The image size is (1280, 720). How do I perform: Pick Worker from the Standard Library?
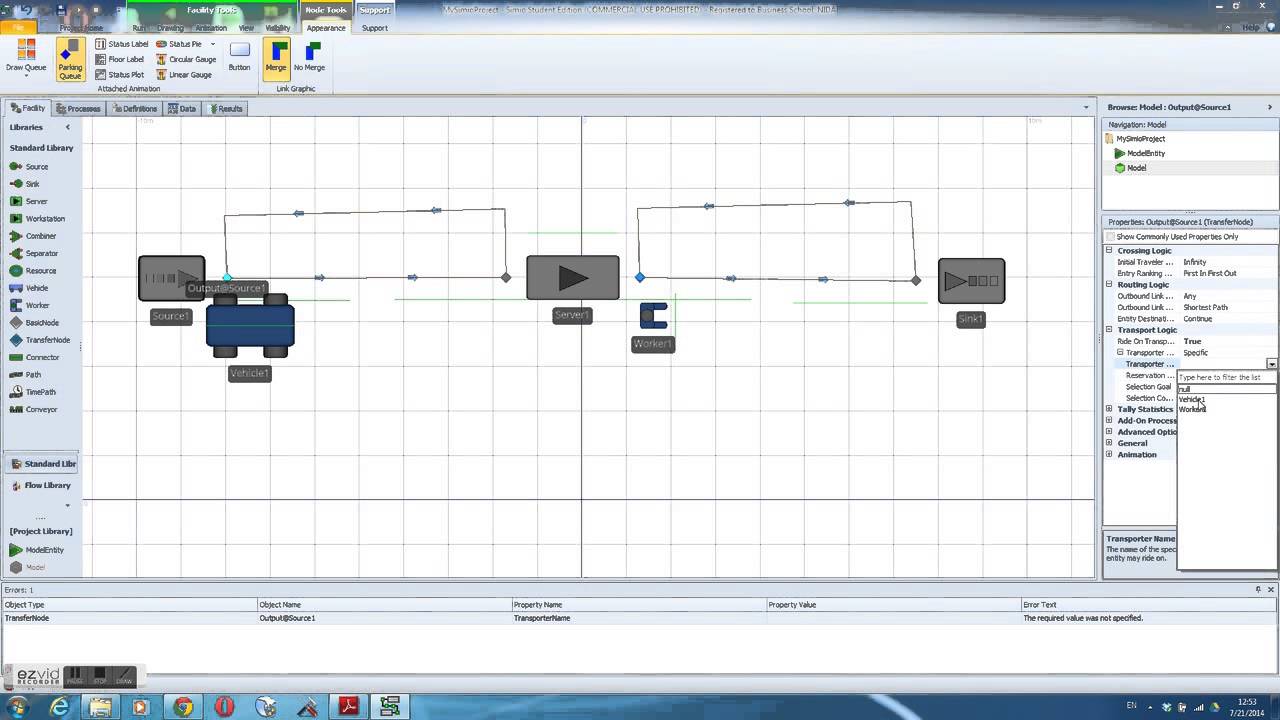click(x=29, y=305)
